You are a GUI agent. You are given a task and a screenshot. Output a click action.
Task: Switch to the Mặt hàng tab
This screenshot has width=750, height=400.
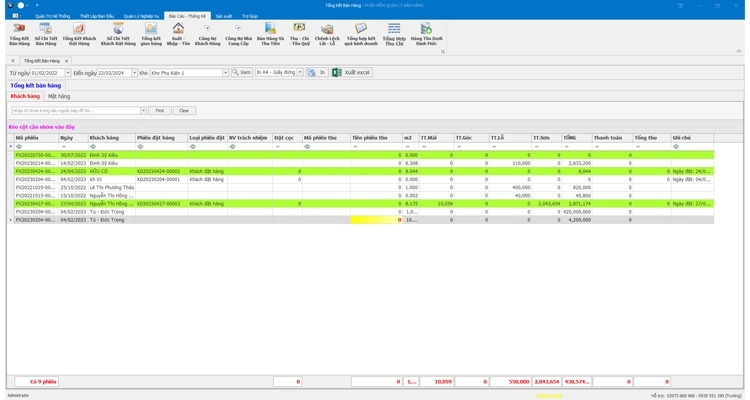pos(59,96)
